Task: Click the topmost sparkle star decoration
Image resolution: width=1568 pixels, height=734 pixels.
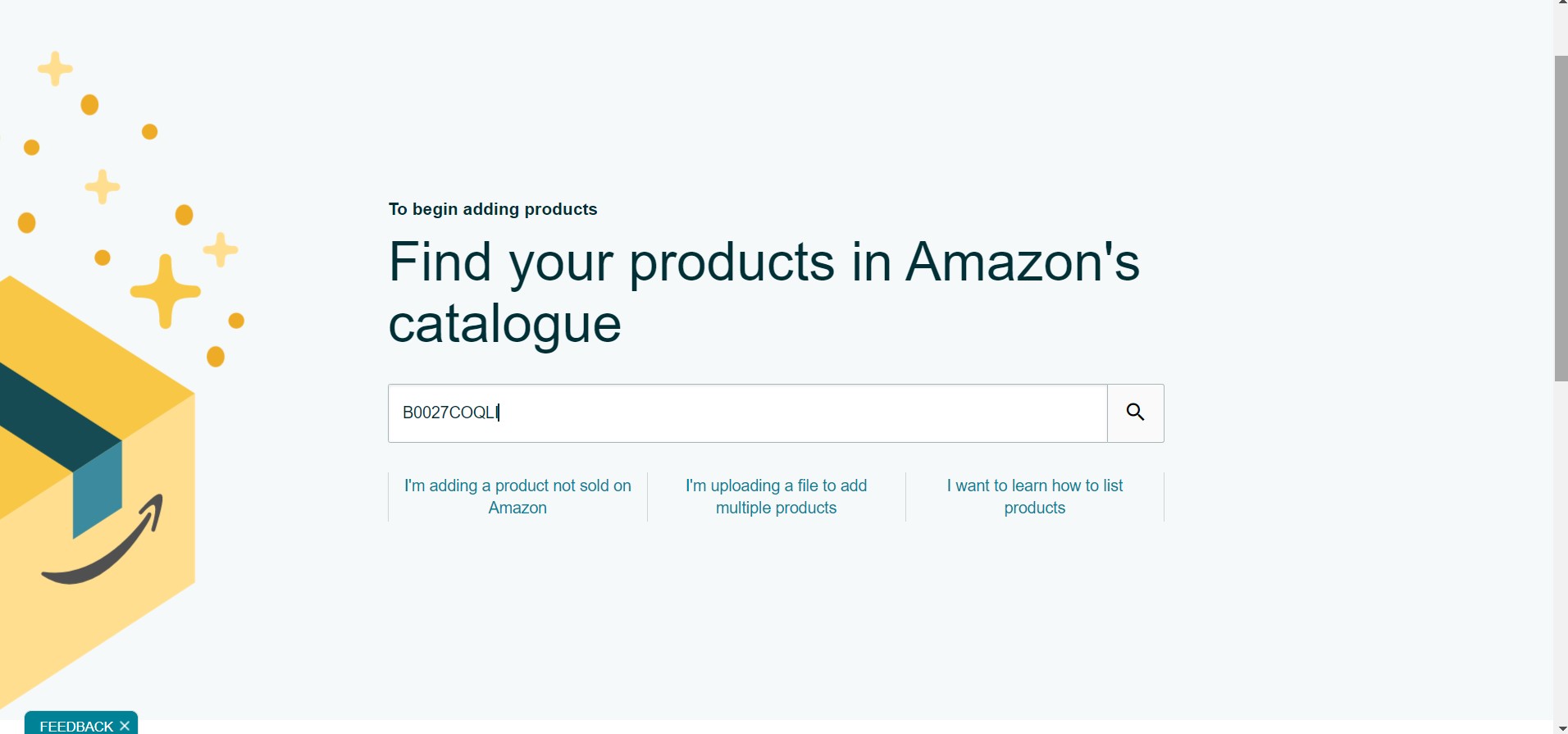Action: click(55, 69)
